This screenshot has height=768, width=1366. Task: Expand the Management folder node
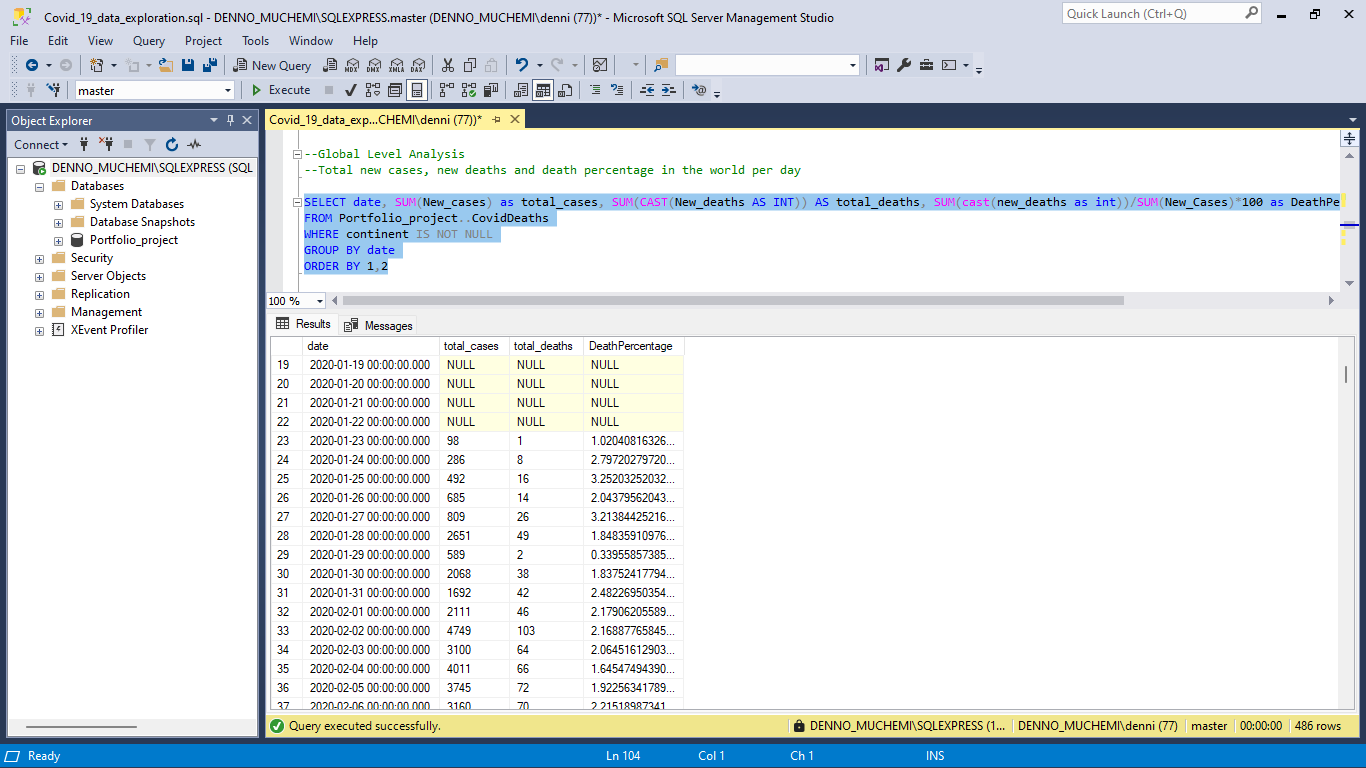(x=40, y=312)
